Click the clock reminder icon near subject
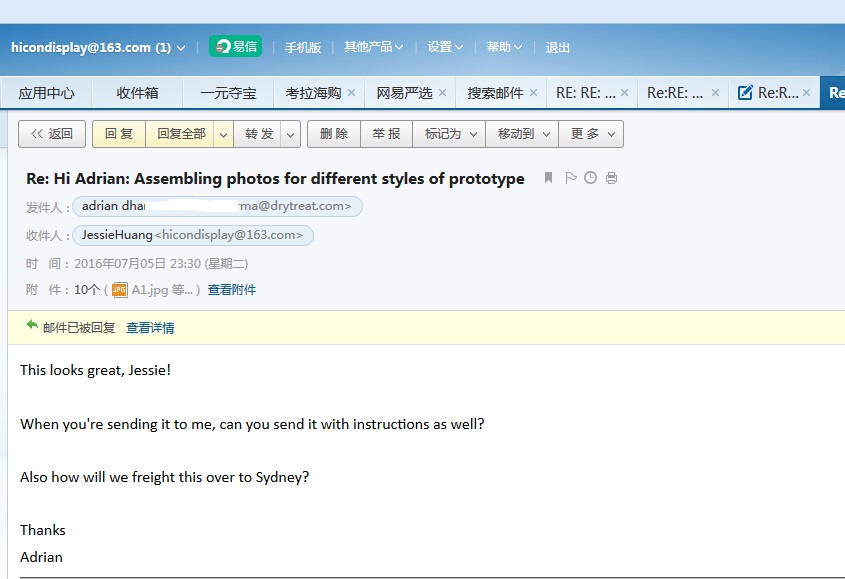This screenshot has height=579, width=845. 591,178
